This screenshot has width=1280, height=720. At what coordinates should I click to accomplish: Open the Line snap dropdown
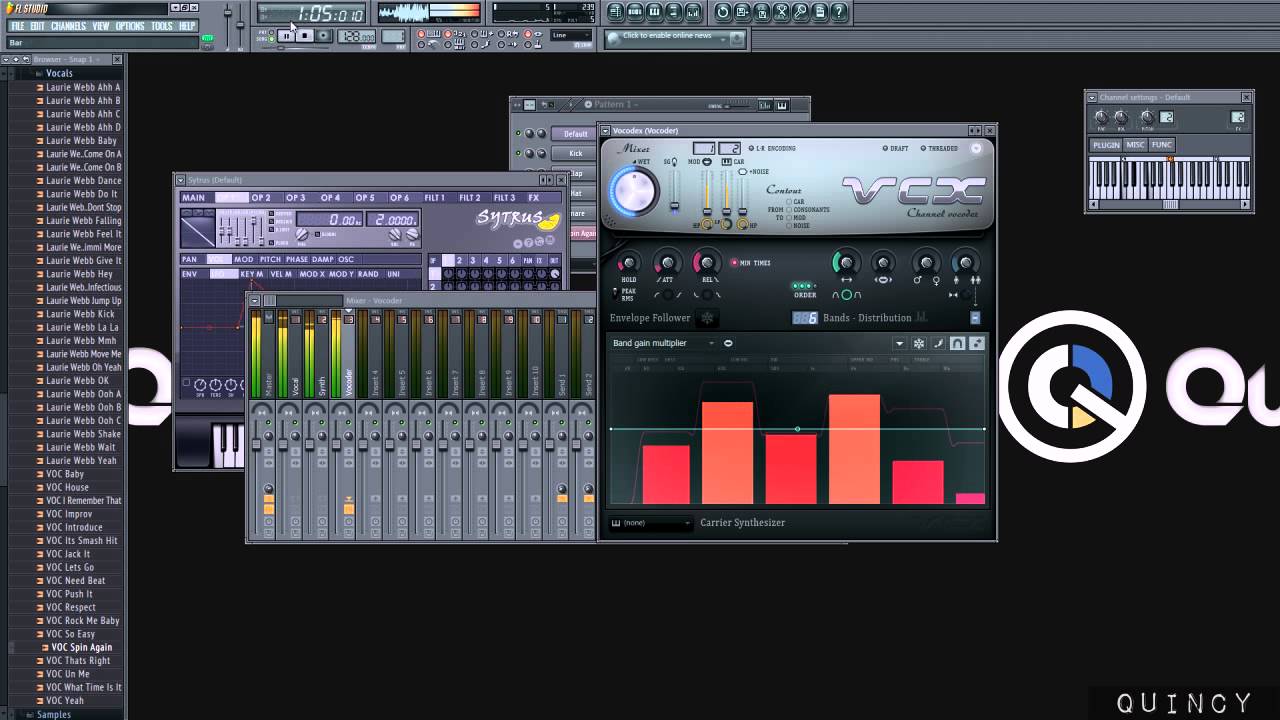(x=571, y=35)
